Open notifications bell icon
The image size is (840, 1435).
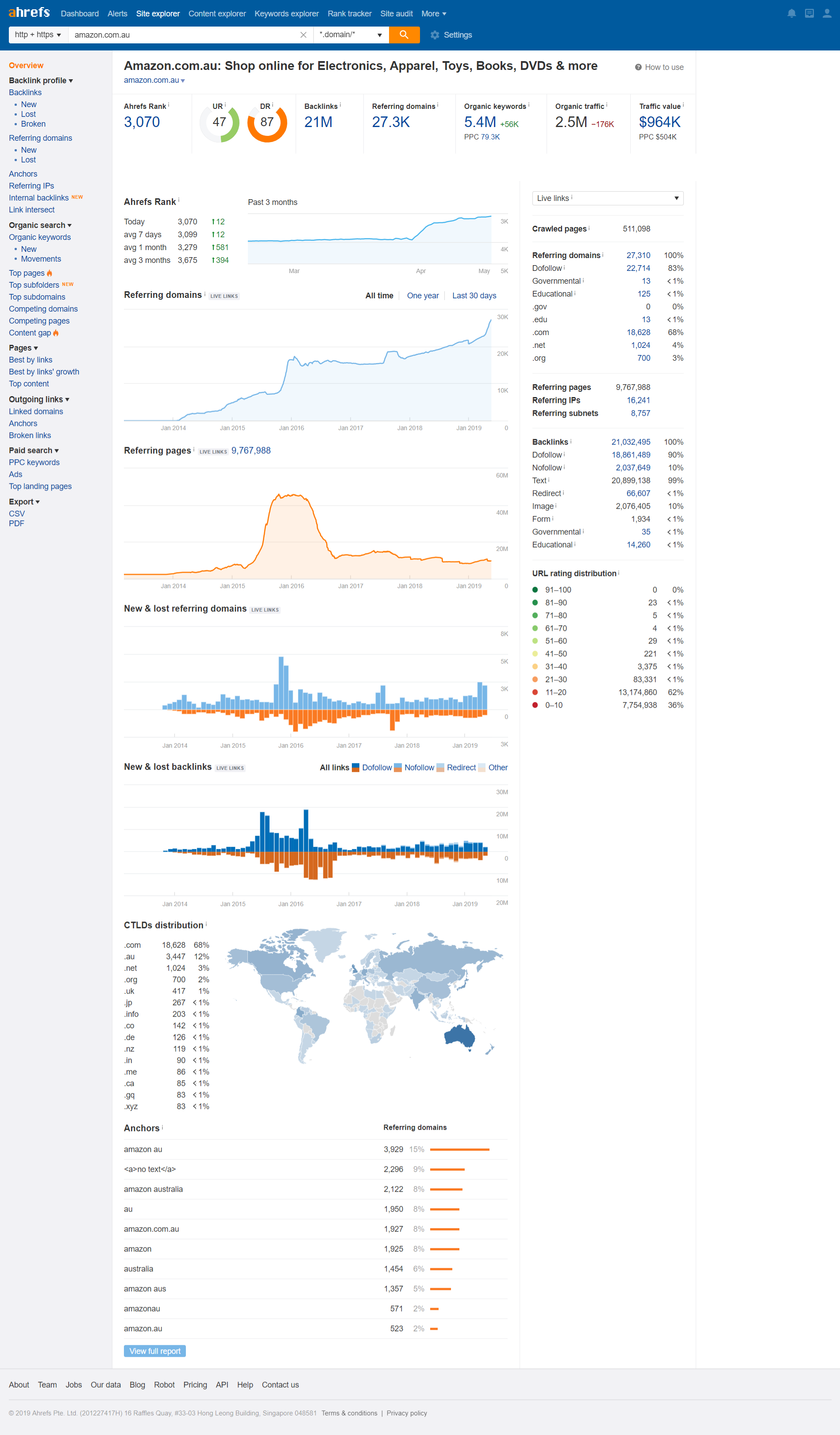pos(791,14)
